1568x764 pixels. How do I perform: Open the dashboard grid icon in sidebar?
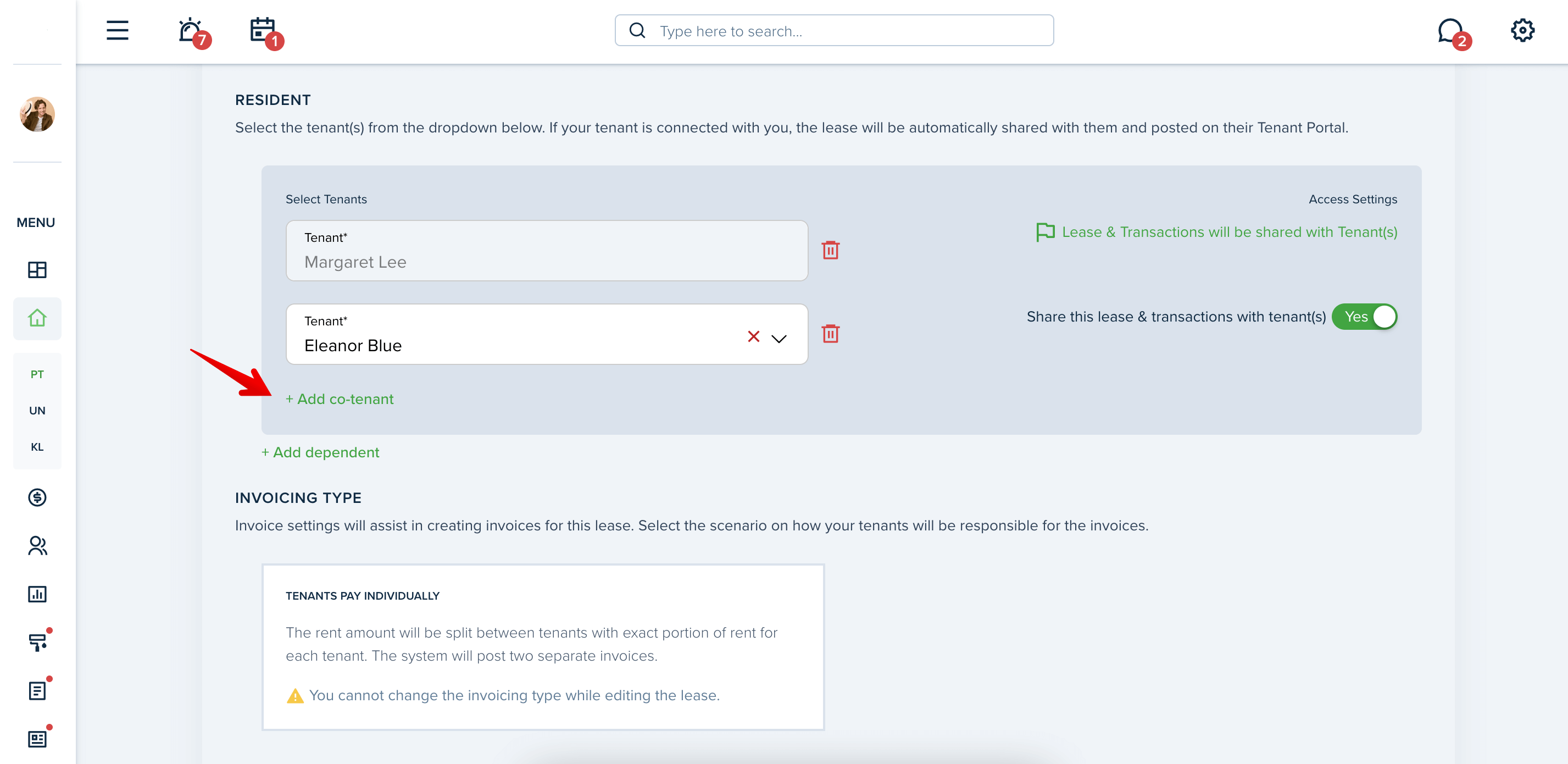[x=37, y=270]
